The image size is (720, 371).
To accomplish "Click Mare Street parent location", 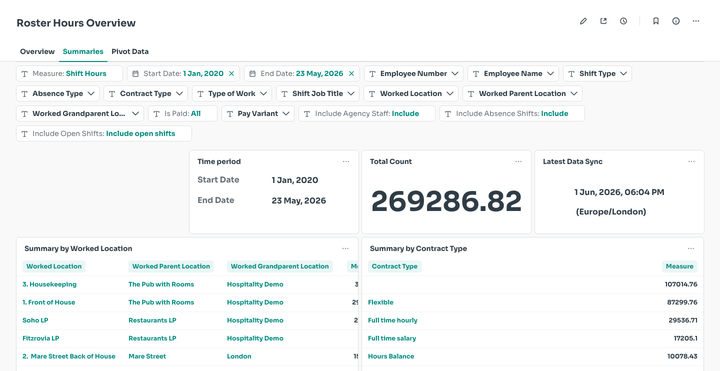I will point(147,356).
